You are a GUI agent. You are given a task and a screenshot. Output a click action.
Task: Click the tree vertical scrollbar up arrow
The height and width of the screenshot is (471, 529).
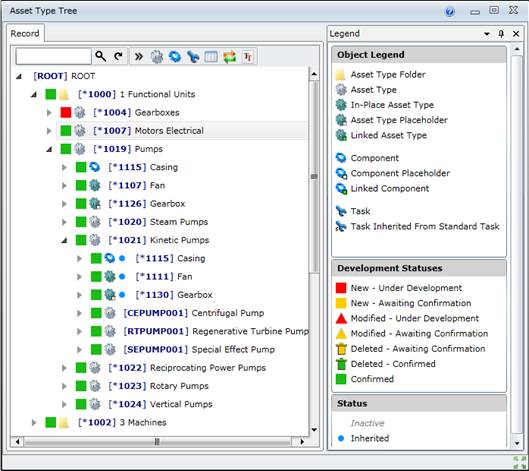(x=314, y=74)
